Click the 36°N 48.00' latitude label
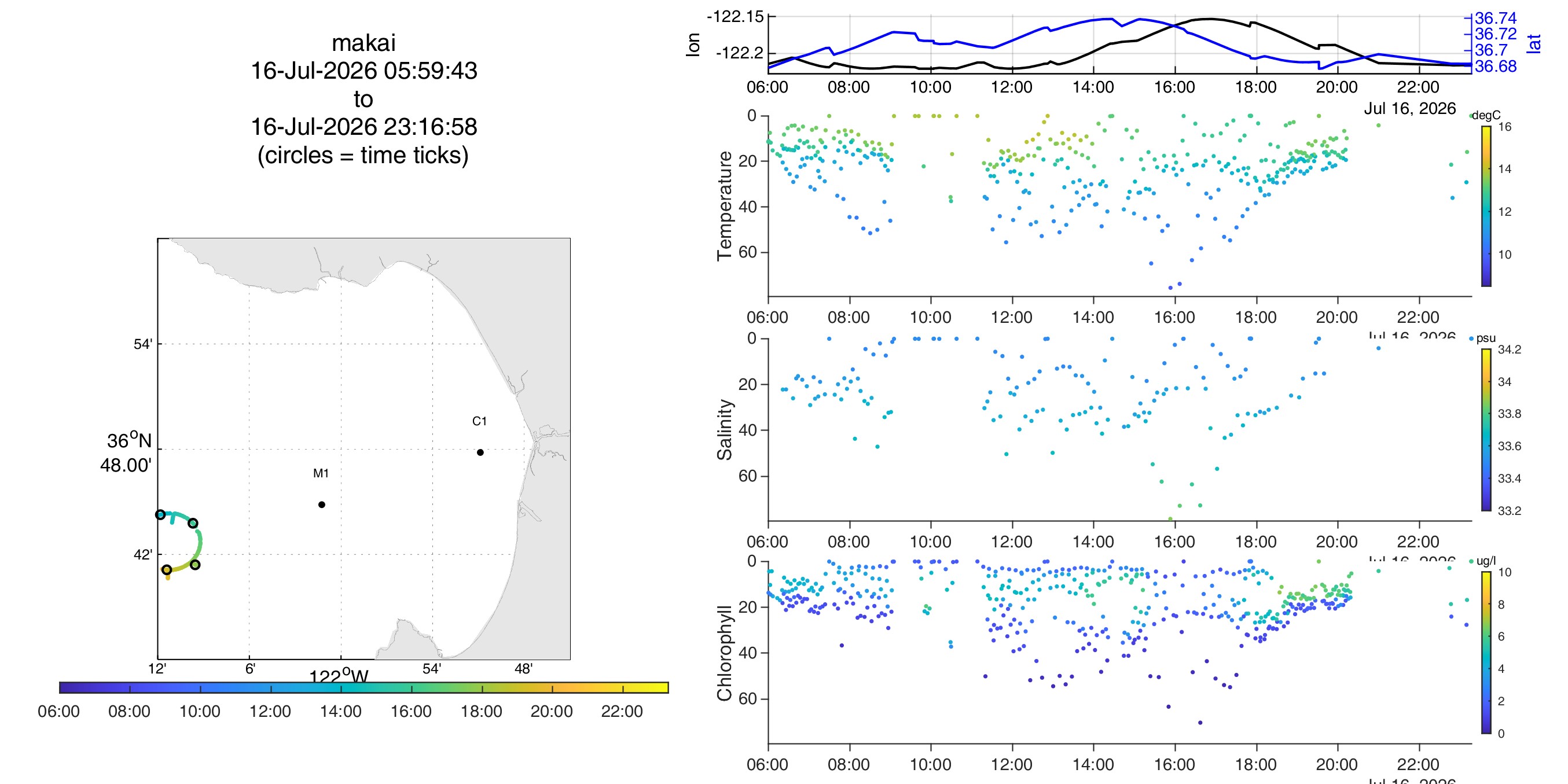The image size is (1568, 784). 126,452
